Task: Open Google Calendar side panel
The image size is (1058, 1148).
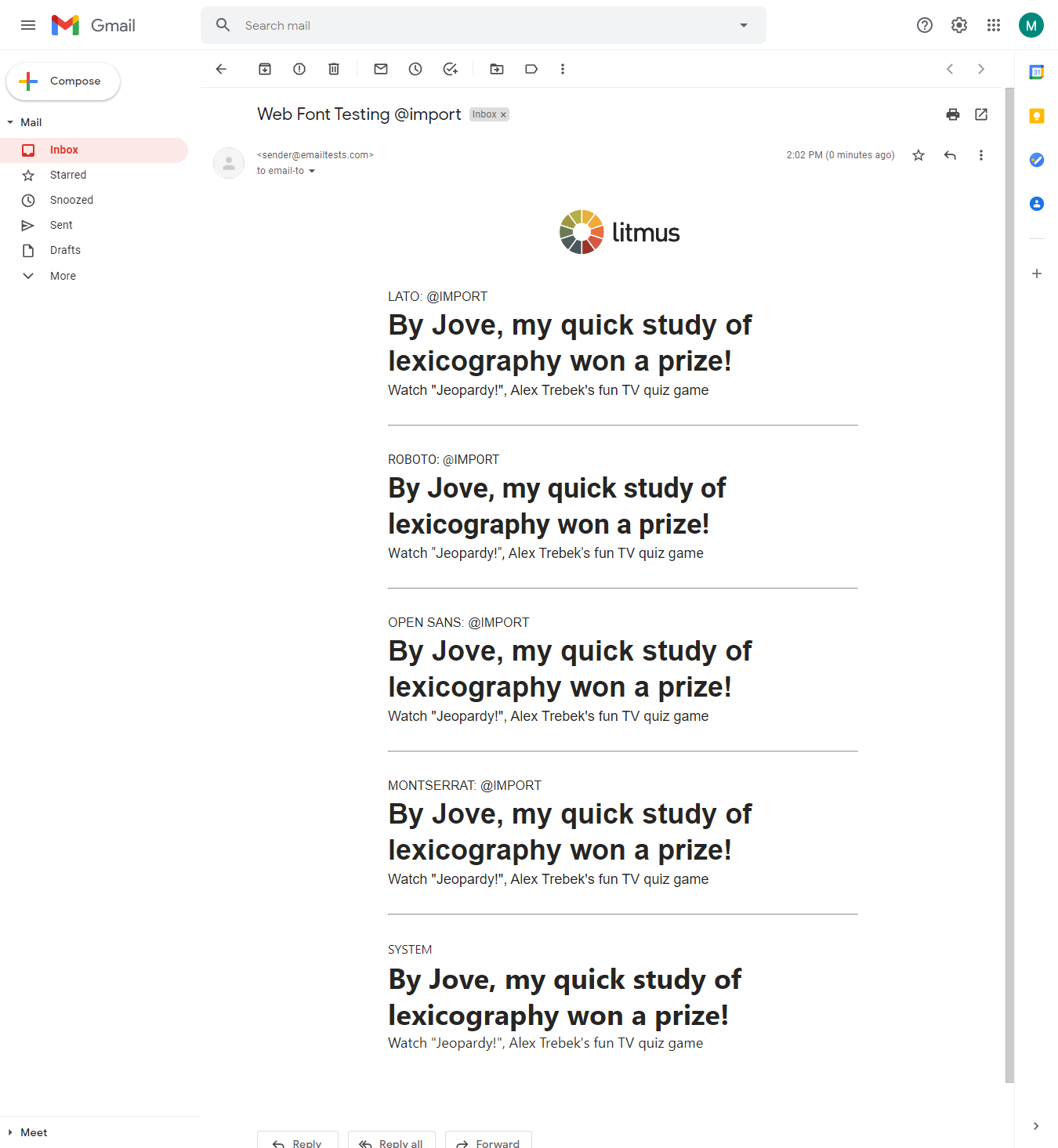Action: 1036,71
